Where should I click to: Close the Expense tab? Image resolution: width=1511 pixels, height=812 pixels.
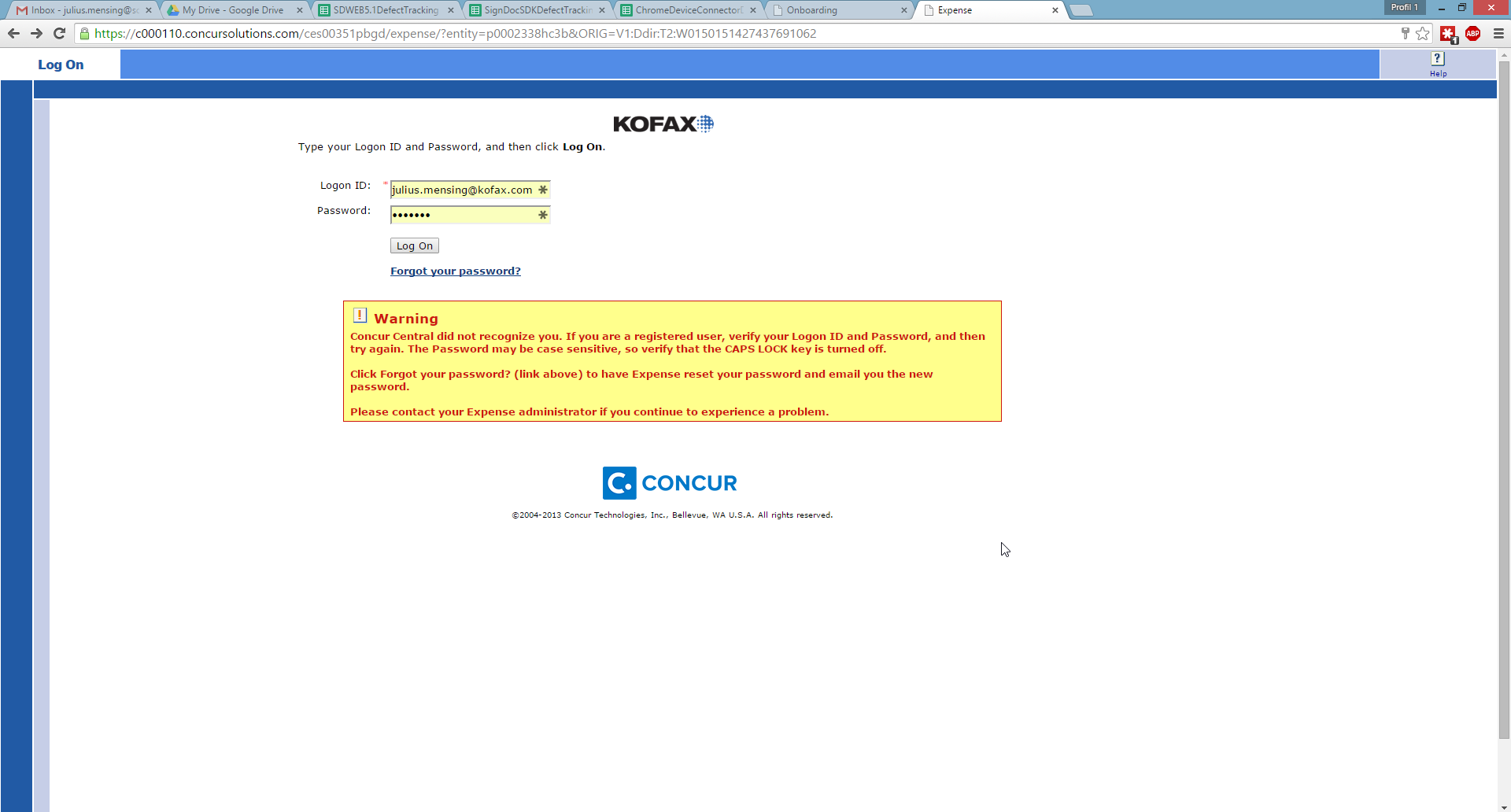[1055, 10]
